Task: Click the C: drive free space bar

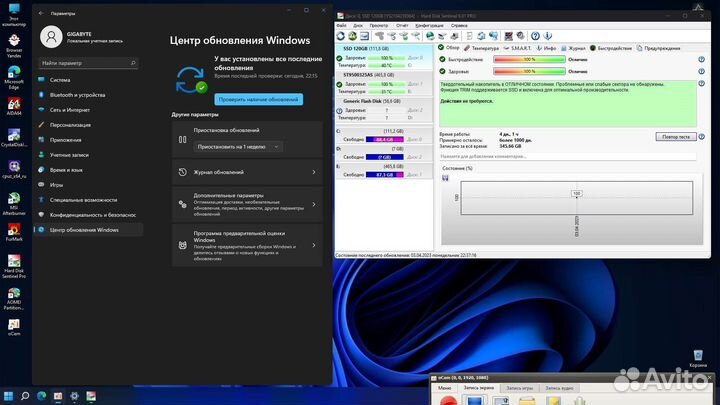Action: [384, 139]
